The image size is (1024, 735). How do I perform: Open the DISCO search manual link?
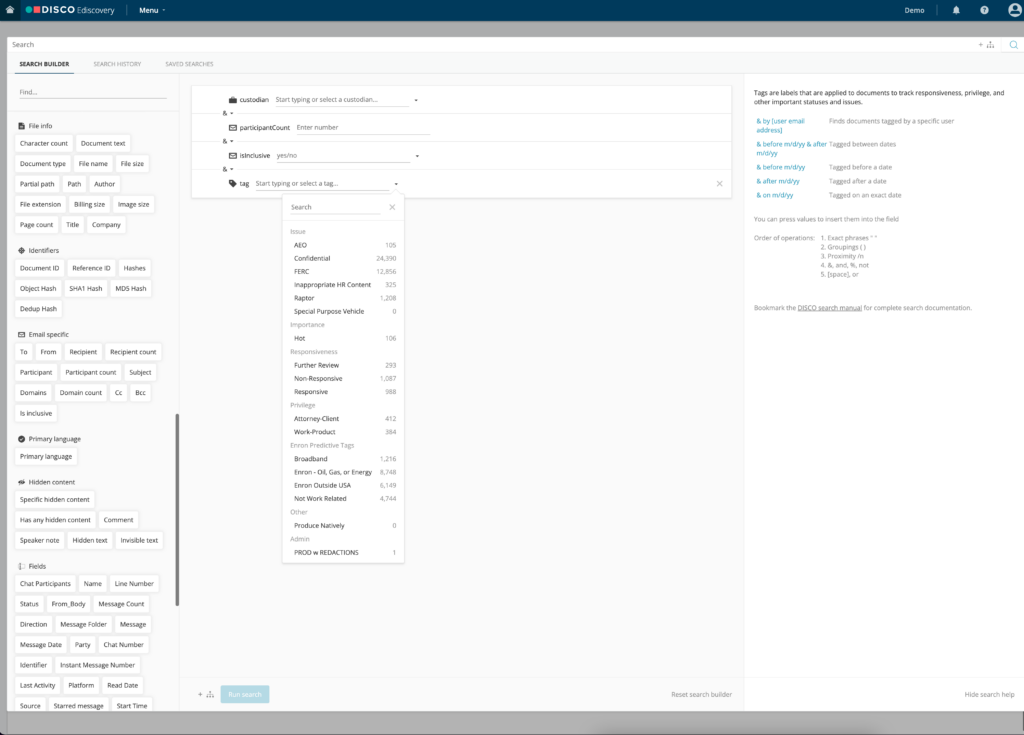(829, 308)
